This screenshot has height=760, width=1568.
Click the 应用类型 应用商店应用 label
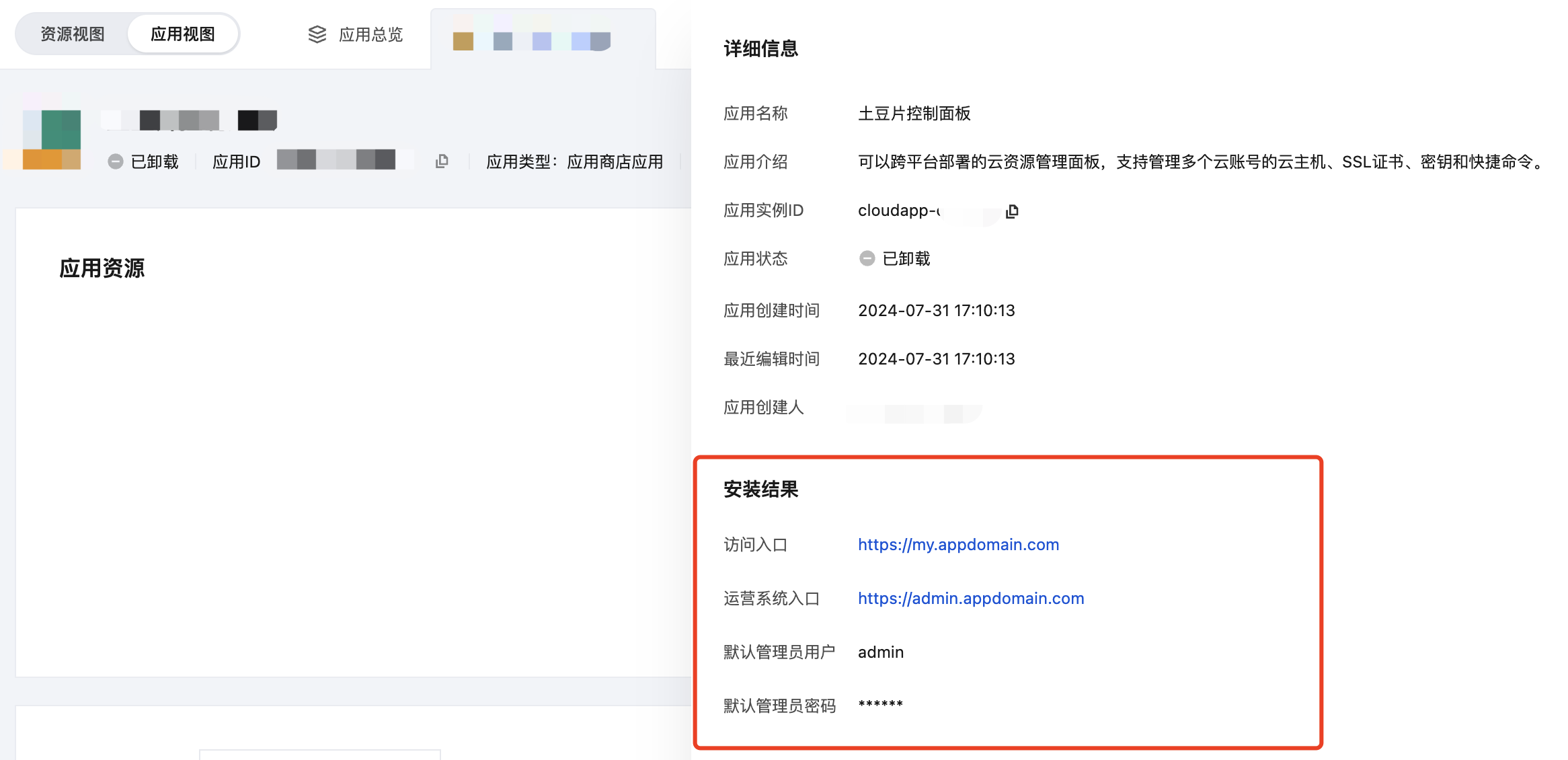(574, 161)
